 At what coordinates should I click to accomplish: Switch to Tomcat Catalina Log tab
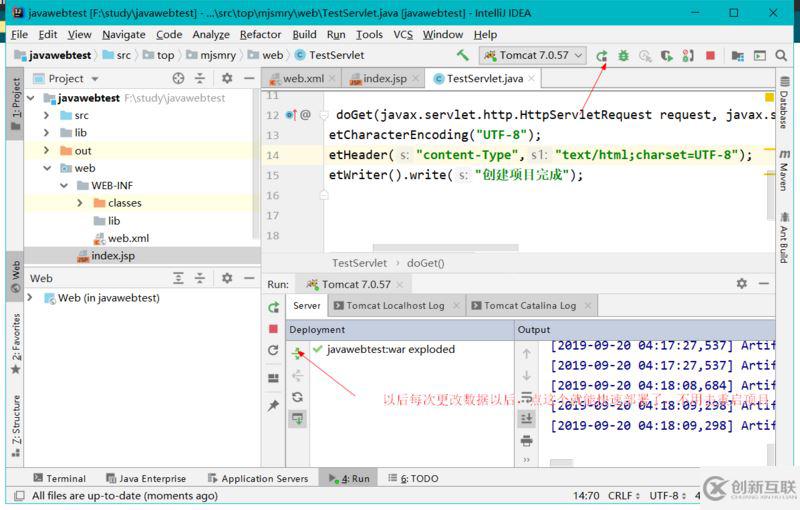tap(529, 306)
